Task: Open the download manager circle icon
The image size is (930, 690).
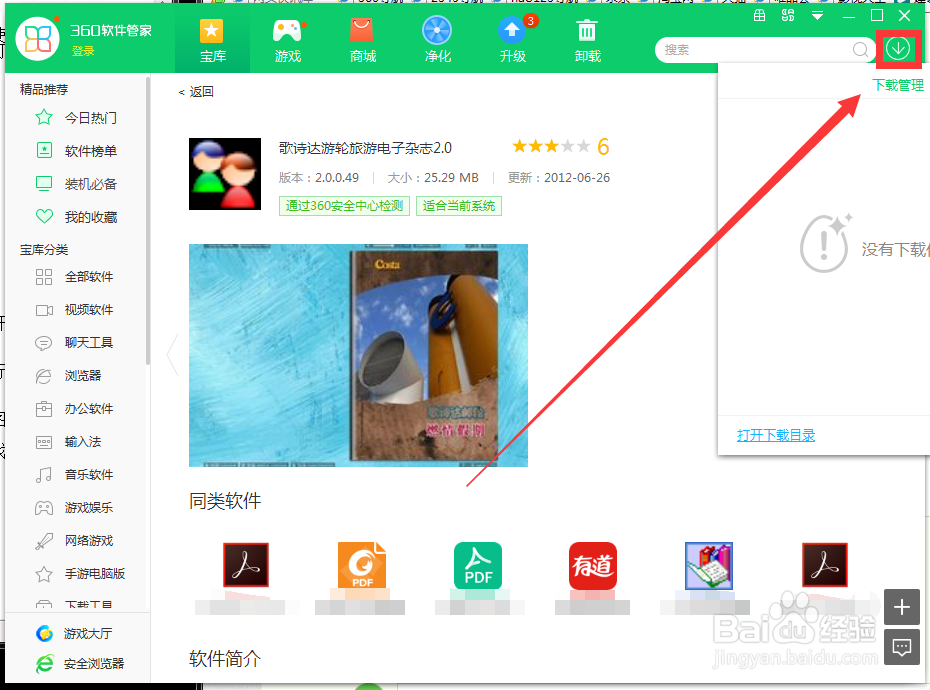Action: pos(897,48)
